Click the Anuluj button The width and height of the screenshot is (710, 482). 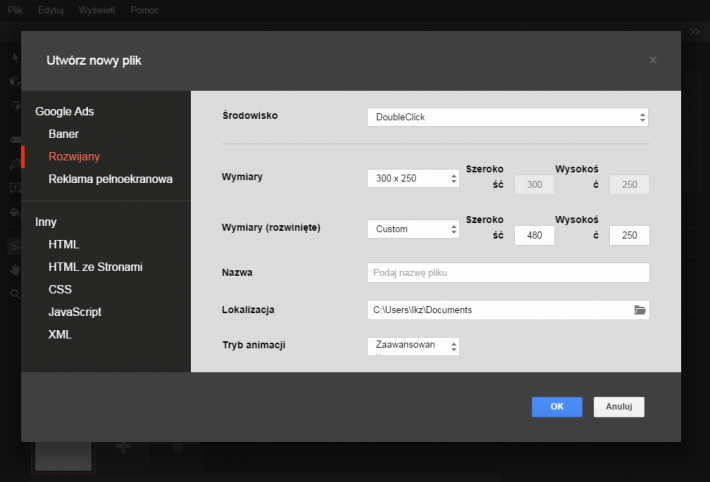tap(619, 407)
